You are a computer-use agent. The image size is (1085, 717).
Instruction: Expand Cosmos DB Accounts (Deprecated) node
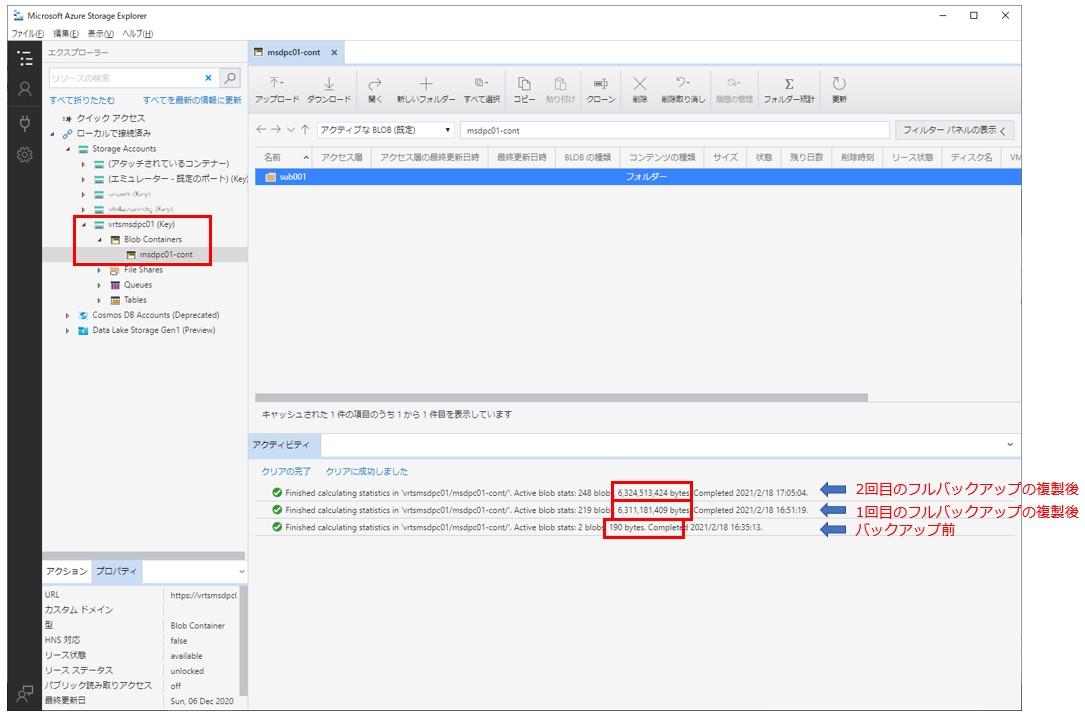[x=67, y=316]
